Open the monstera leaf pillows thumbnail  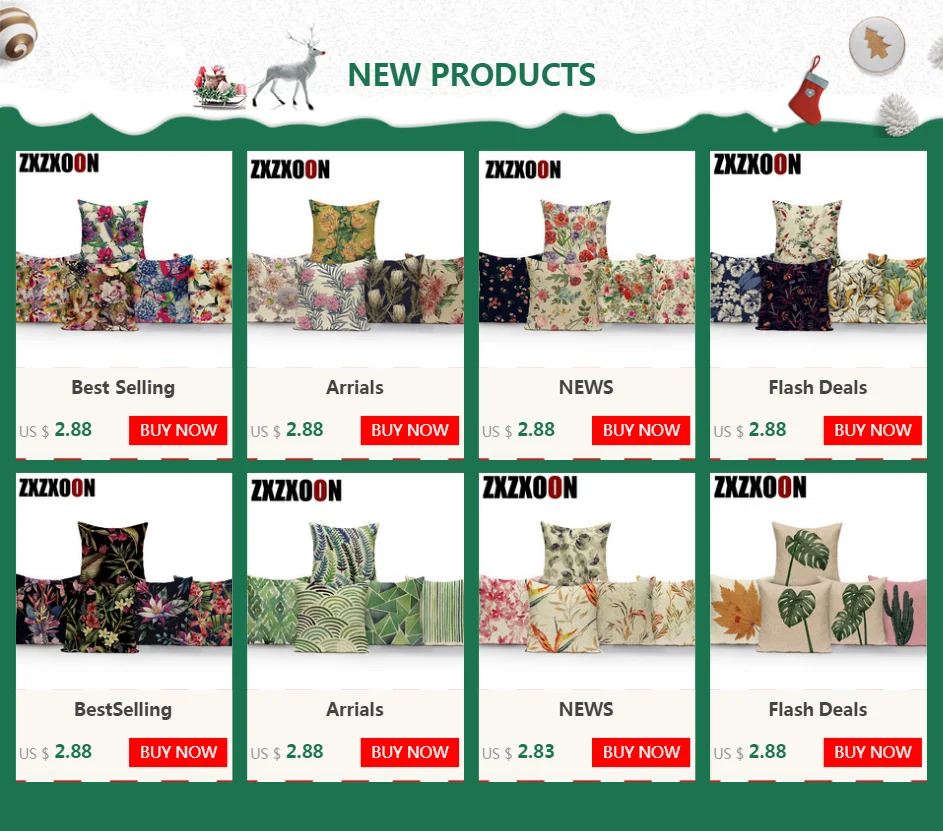(819, 581)
